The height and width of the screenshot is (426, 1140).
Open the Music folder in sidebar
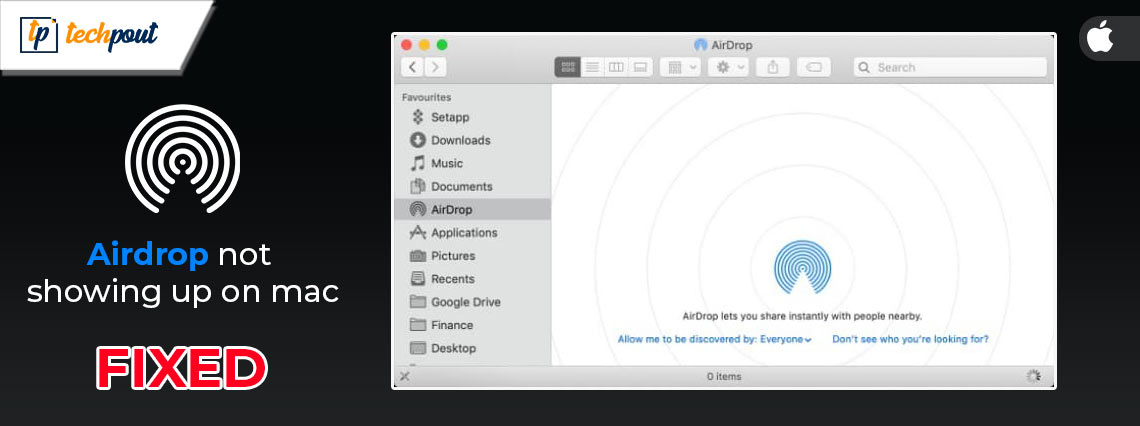click(x=446, y=163)
